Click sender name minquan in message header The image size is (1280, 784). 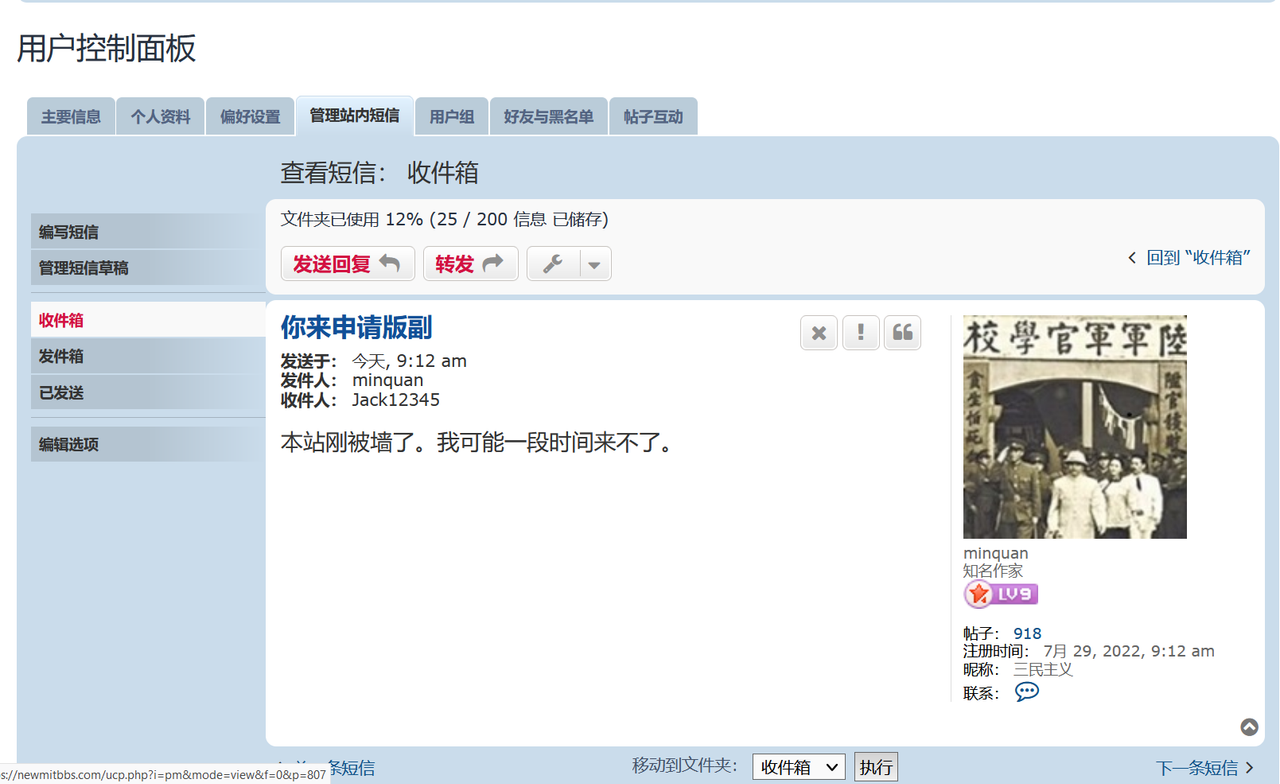[x=387, y=380]
